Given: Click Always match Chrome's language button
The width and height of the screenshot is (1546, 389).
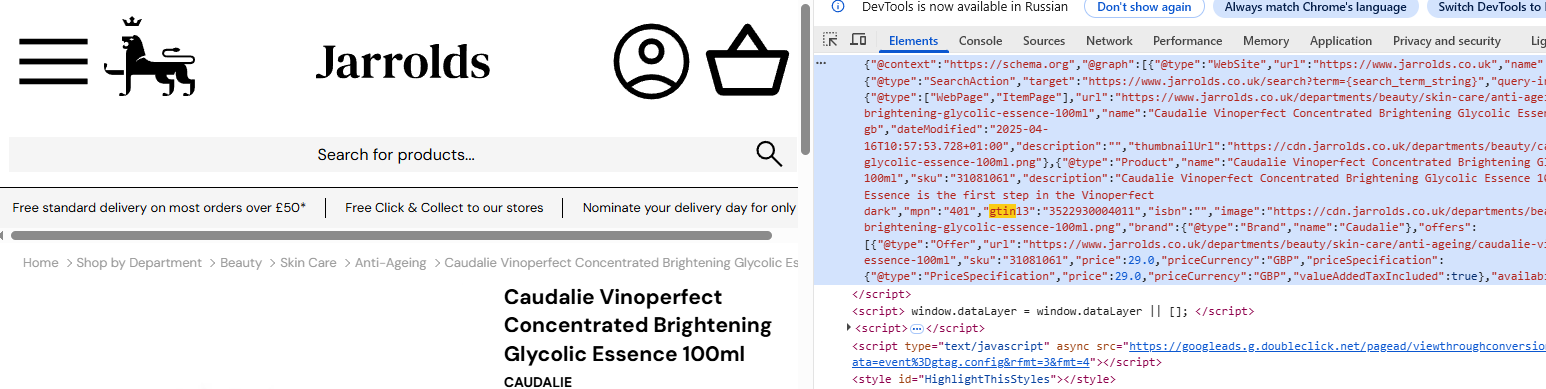Looking at the screenshot, I should [x=1316, y=7].
